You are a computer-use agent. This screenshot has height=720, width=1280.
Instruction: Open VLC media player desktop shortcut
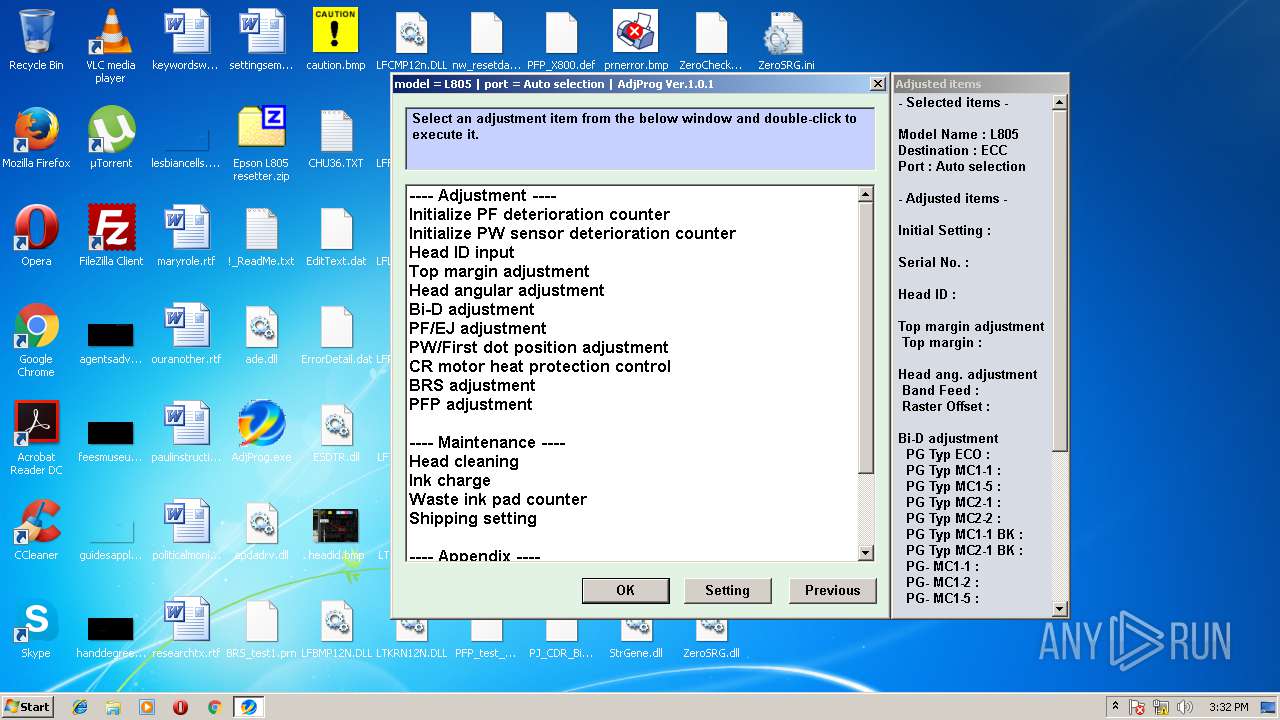pyautogui.click(x=111, y=45)
